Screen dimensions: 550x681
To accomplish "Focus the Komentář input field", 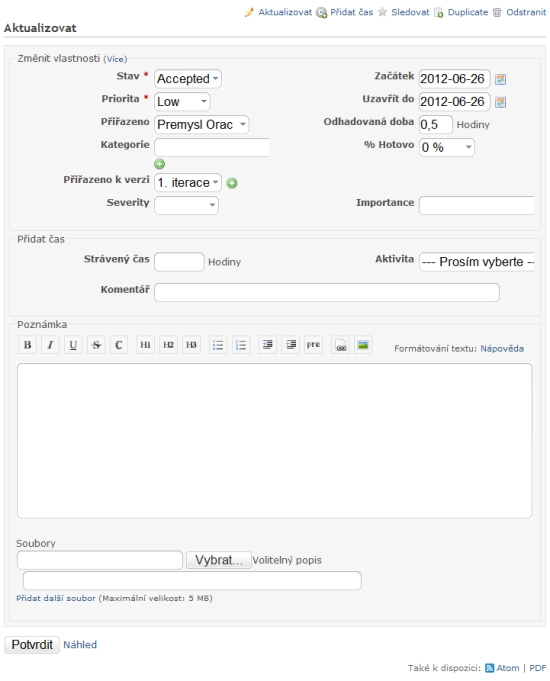I will click(x=327, y=292).
